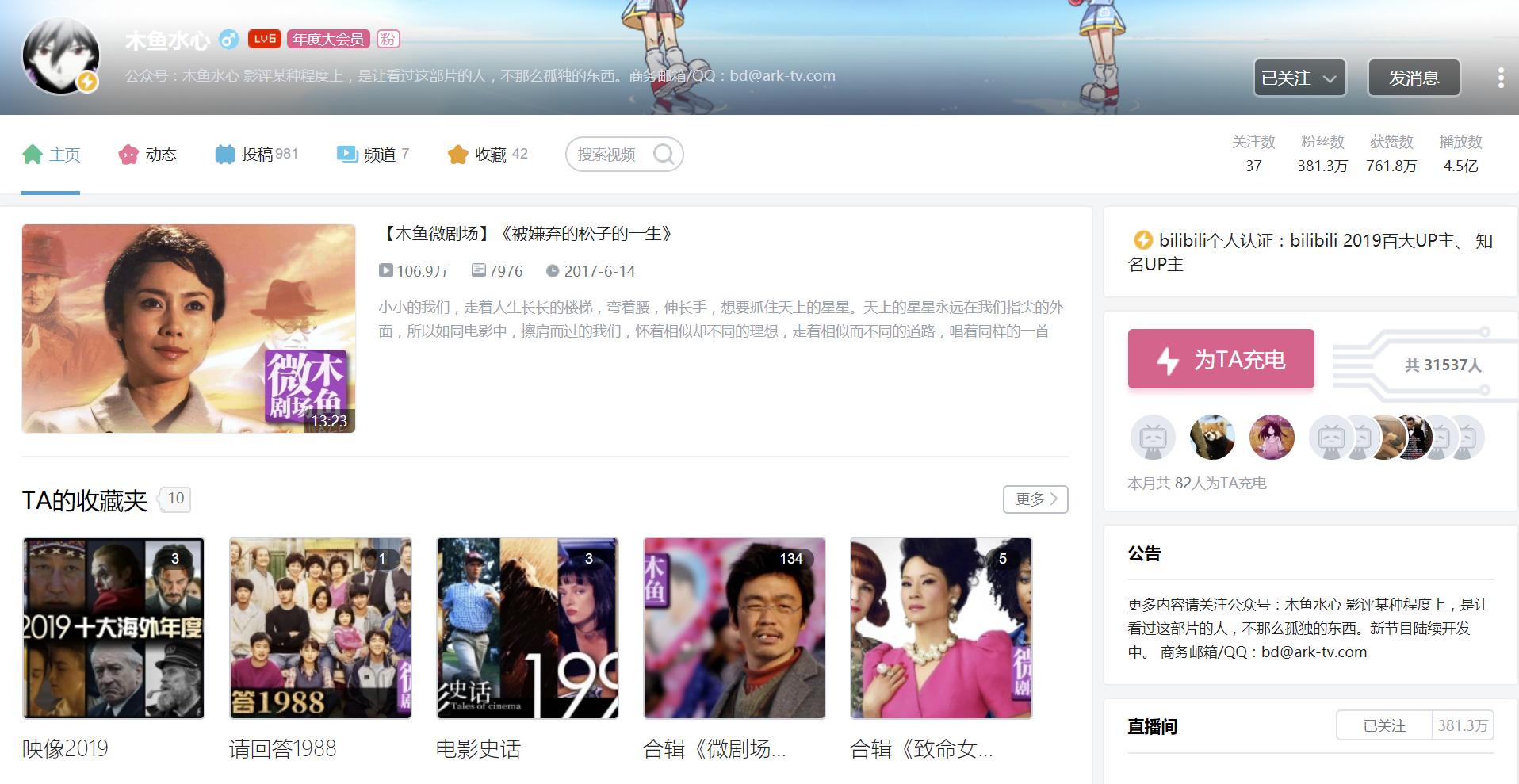Select the 收藏 favorites star icon

coord(458,154)
